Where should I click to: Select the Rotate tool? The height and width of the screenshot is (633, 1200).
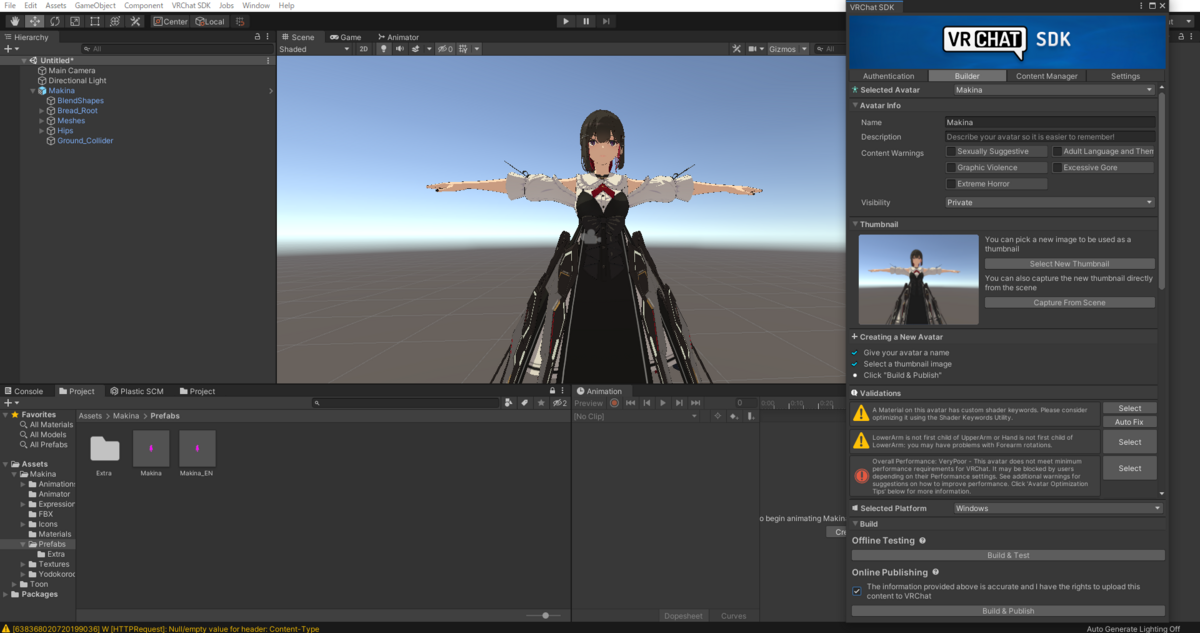54,21
